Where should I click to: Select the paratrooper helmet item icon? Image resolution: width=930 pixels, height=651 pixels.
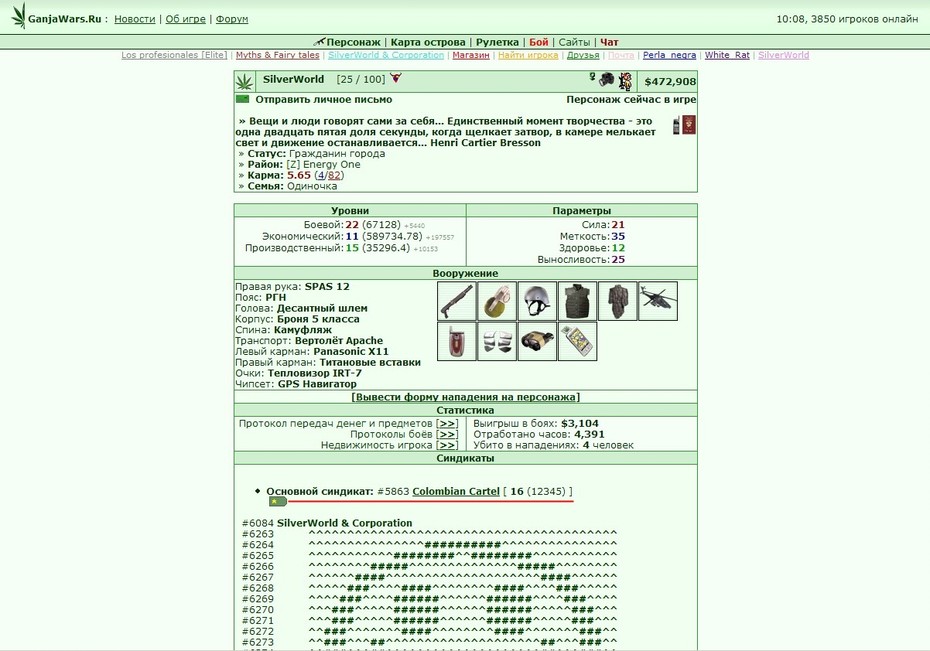[537, 301]
